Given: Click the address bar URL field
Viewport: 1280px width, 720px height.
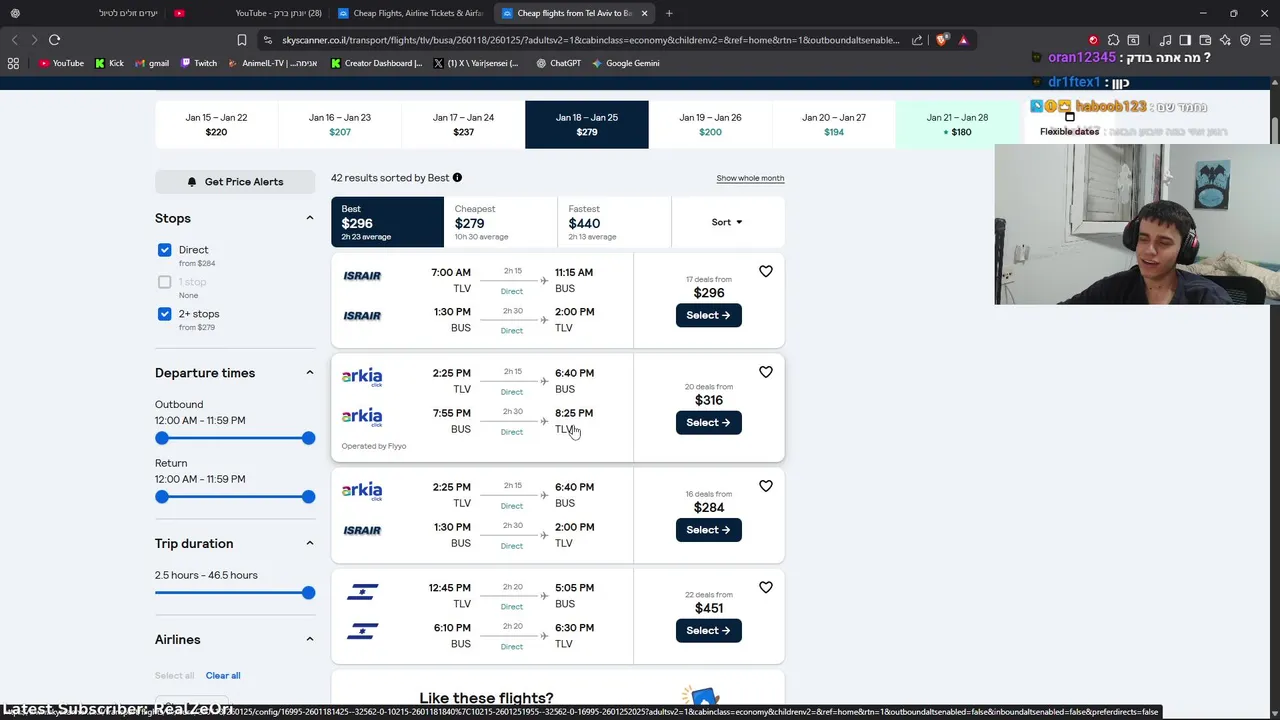Looking at the screenshot, I should pyautogui.click(x=590, y=40).
